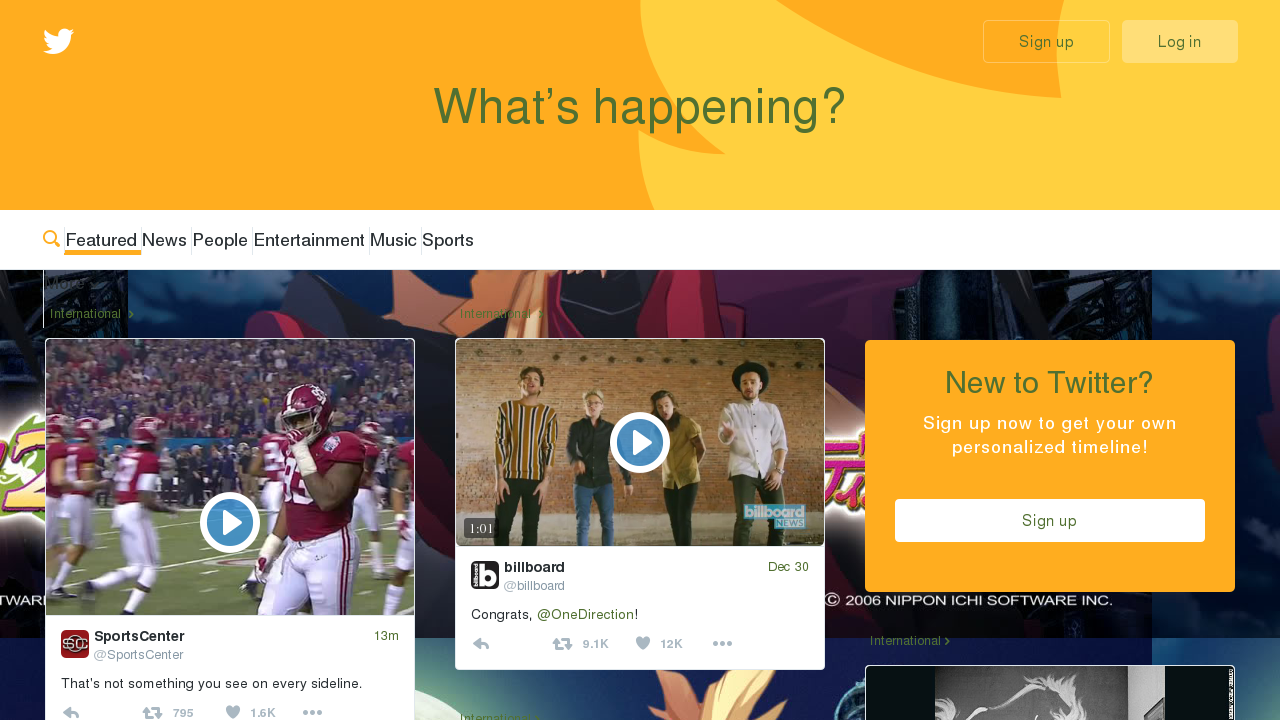Open the @billboard handle link
Image resolution: width=1280 pixels, height=720 pixels.
pos(534,586)
